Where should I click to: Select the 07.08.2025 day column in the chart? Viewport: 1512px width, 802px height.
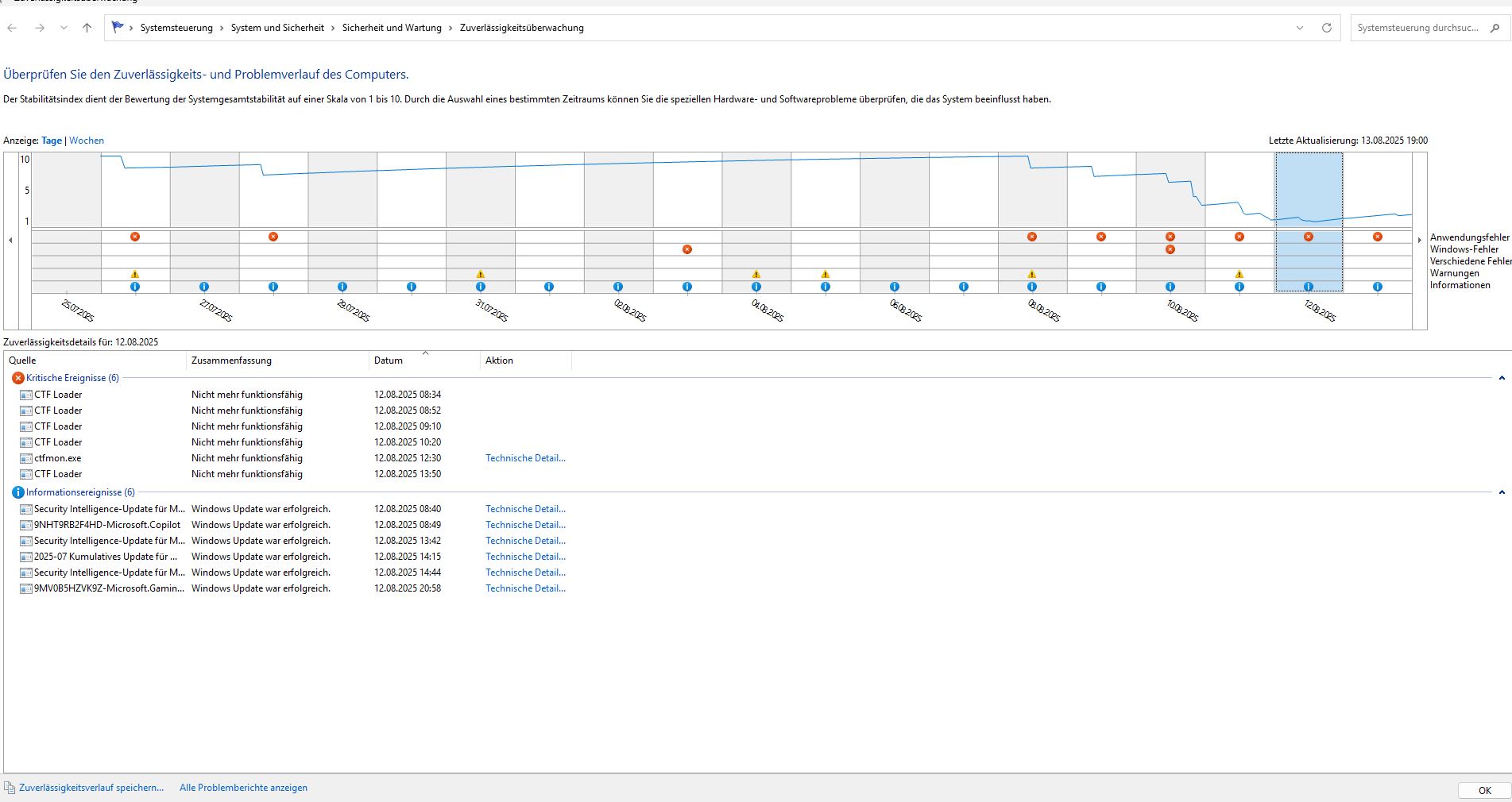[x=964, y=222]
